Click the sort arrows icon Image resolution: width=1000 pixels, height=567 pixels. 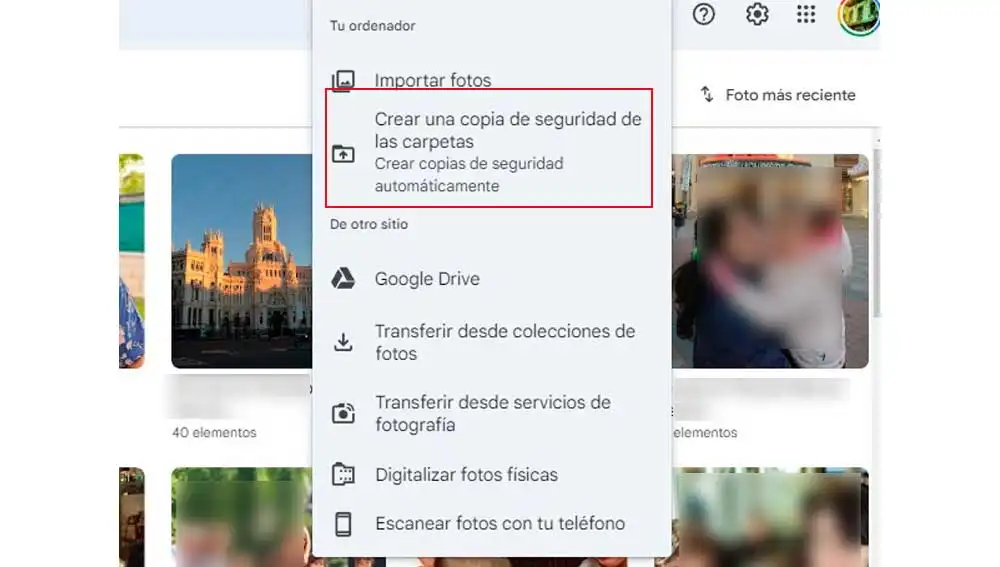click(x=707, y=94)
